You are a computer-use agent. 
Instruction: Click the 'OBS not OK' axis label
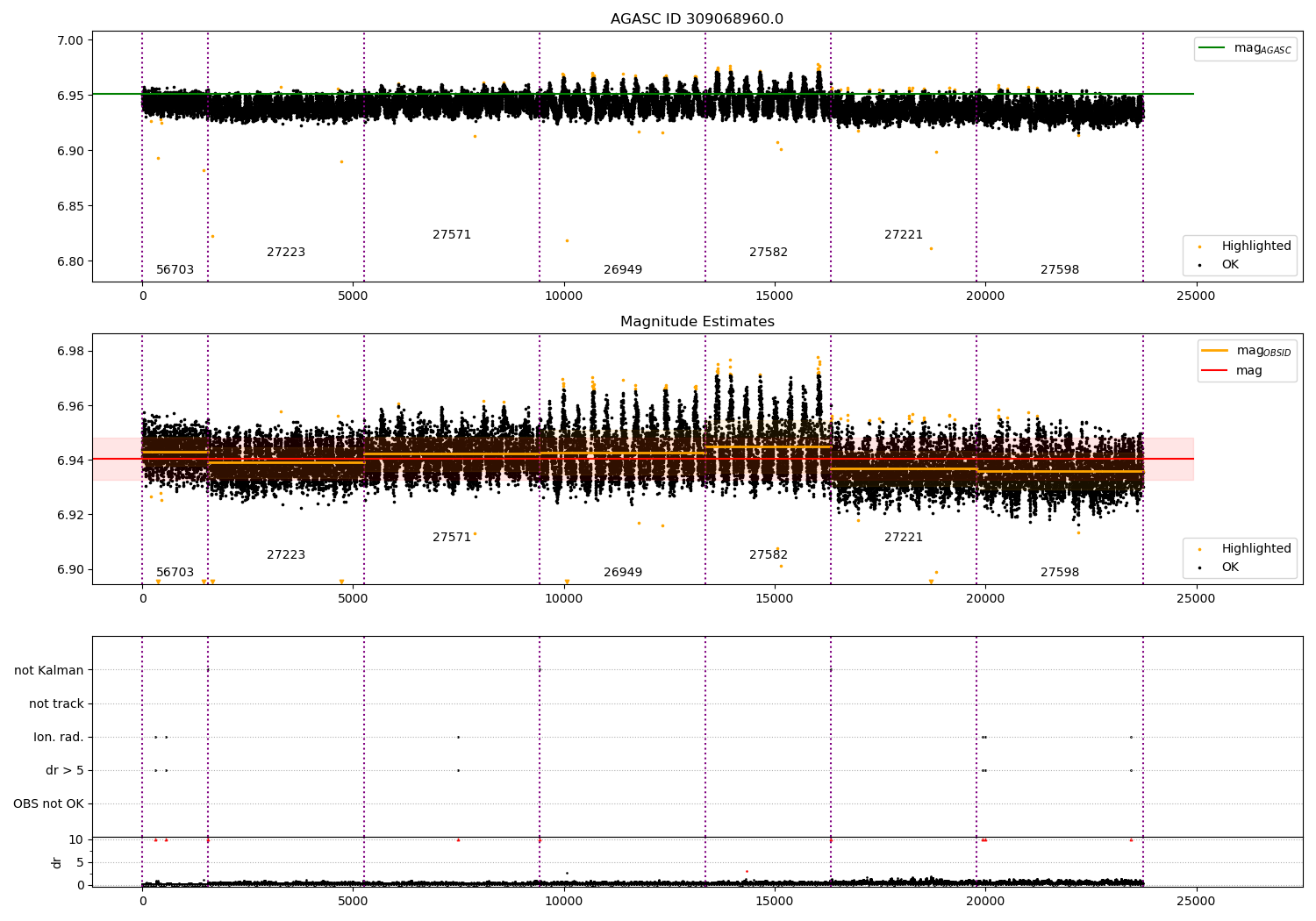[x=48, y=803]
